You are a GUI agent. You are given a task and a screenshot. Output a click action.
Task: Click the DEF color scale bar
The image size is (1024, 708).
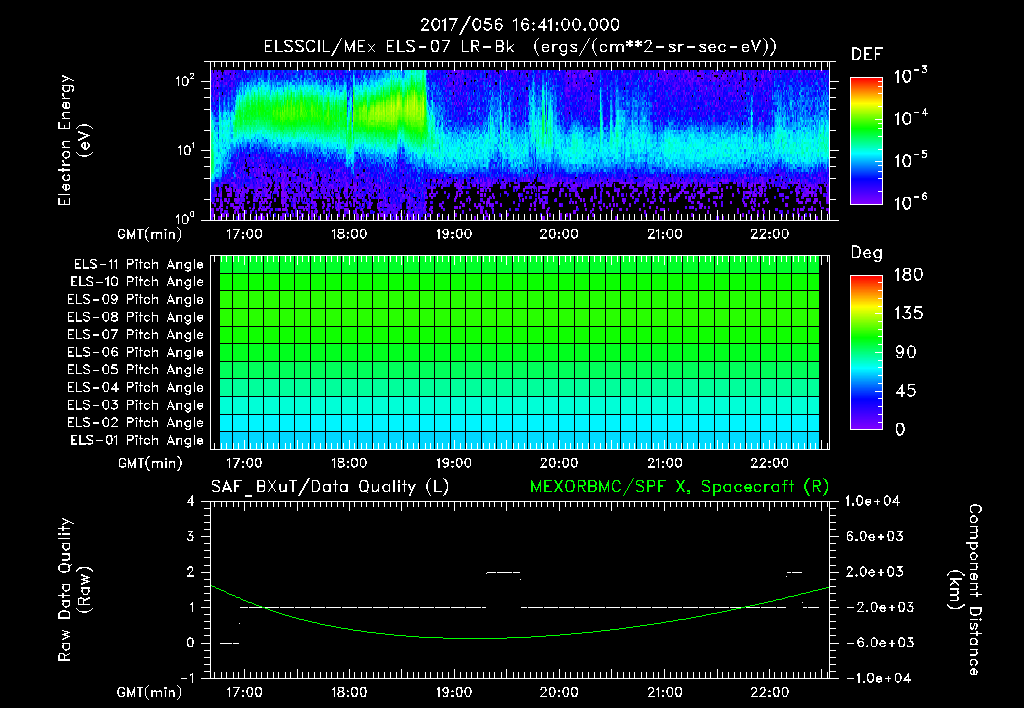866,141
